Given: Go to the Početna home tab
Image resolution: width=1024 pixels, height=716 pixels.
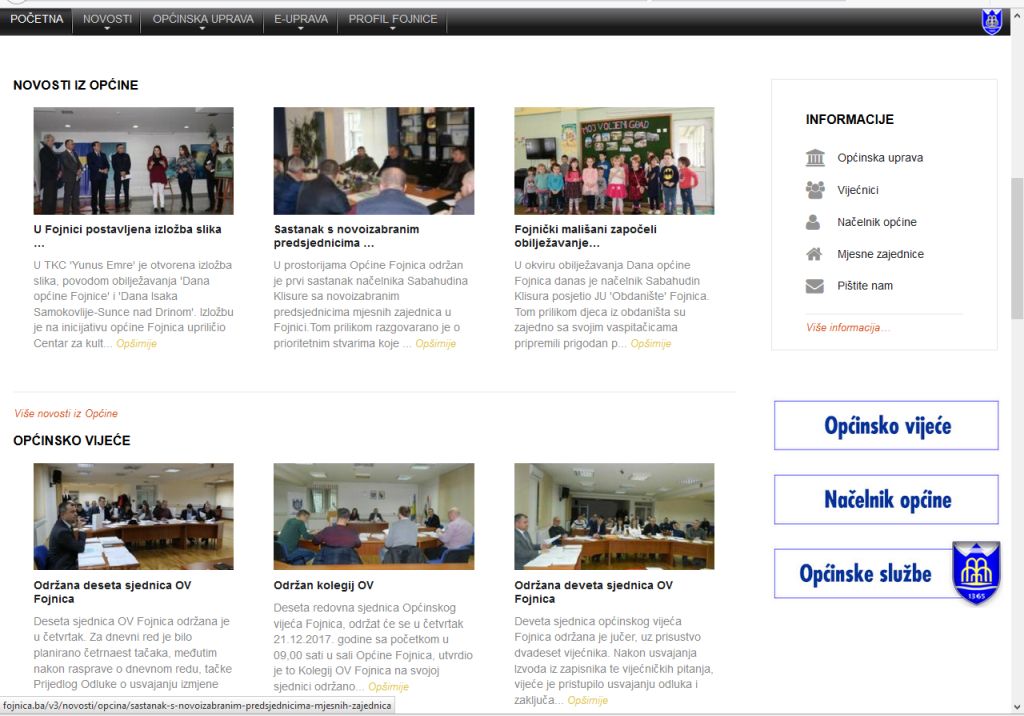Looking at the screenshot, I should [37, 20].
